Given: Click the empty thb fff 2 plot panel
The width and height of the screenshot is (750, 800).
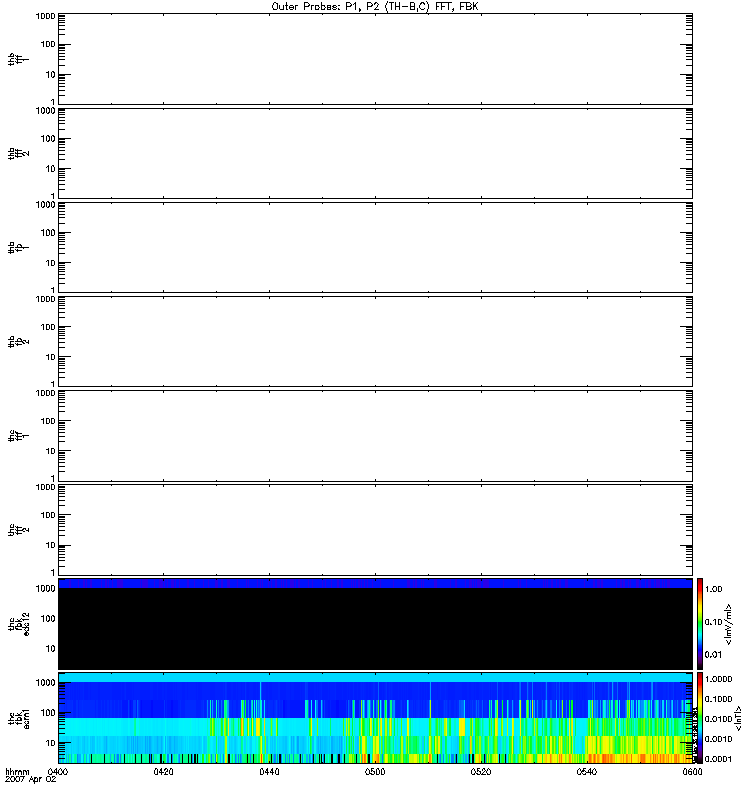Looking at the screenshot, I should coord(375,153).
